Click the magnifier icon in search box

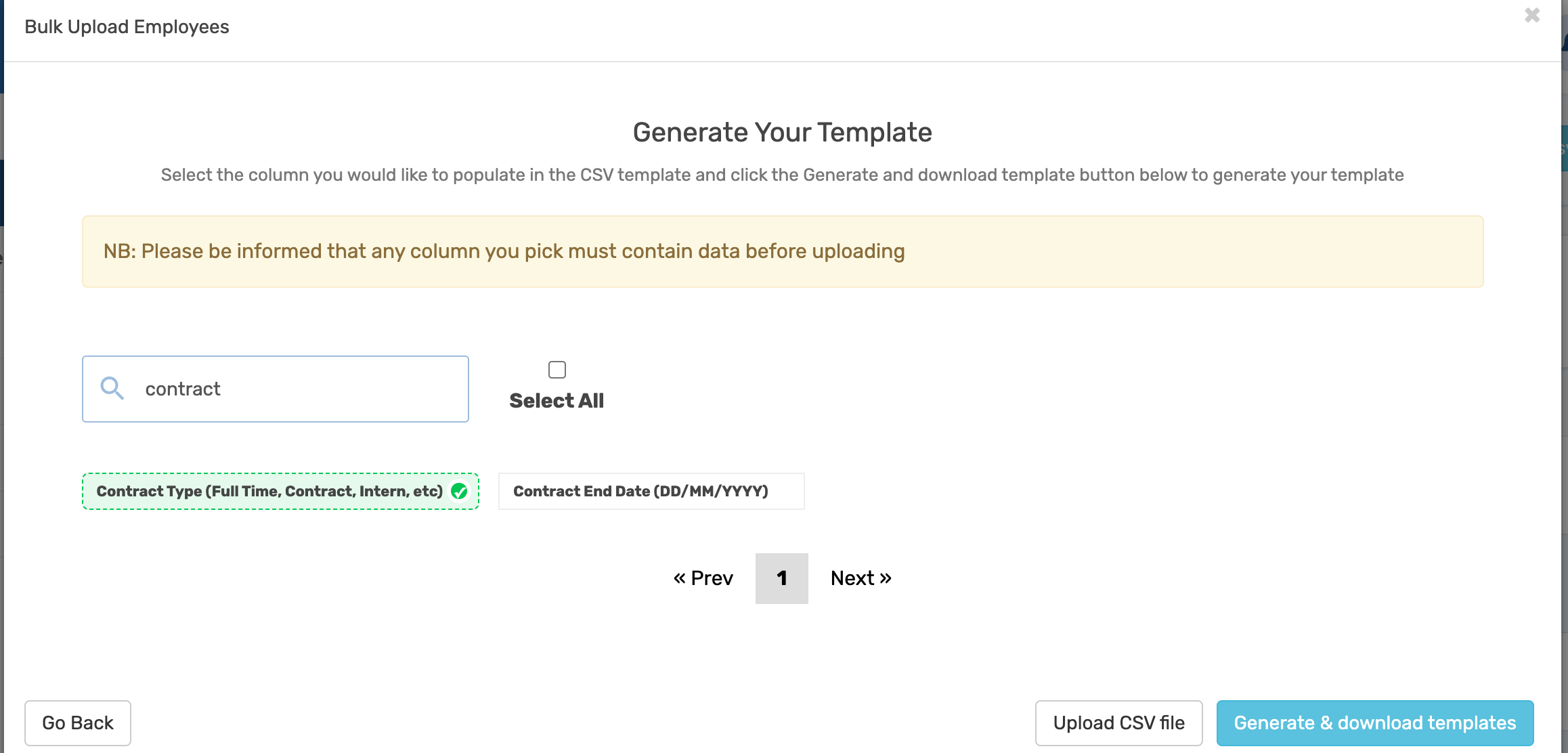tap(112, 388)
